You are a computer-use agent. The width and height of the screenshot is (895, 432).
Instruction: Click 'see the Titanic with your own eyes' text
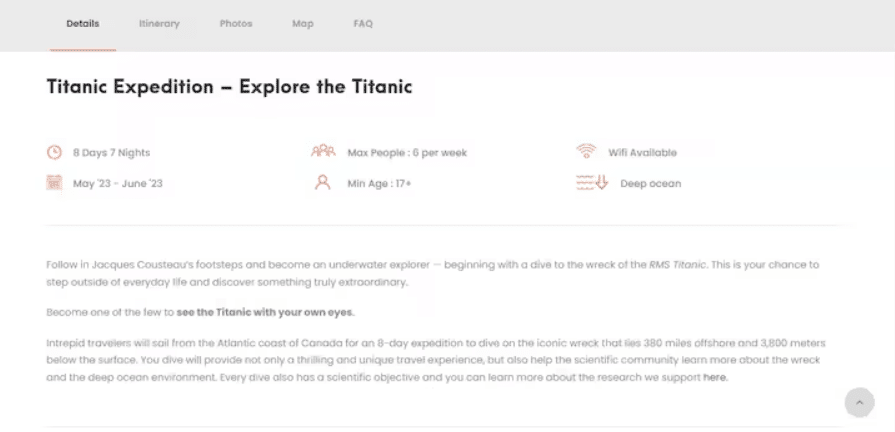pos(264,313)
